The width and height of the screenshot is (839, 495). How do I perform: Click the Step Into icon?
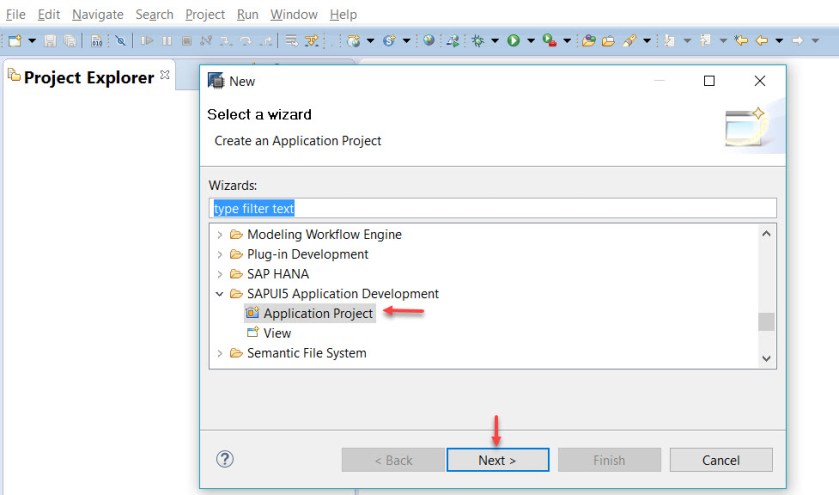coord(226,41)
